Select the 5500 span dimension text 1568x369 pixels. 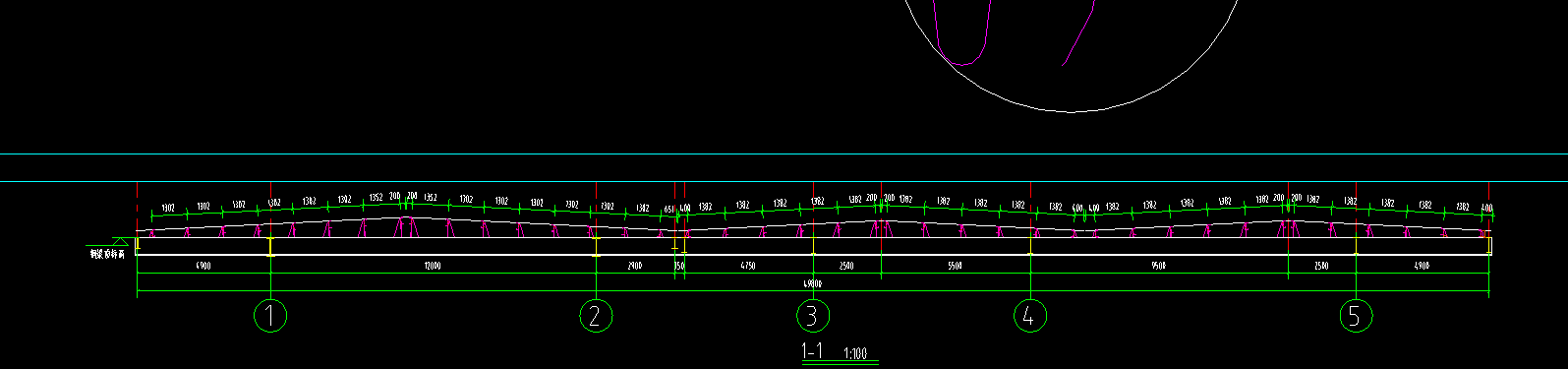(955, 266)
